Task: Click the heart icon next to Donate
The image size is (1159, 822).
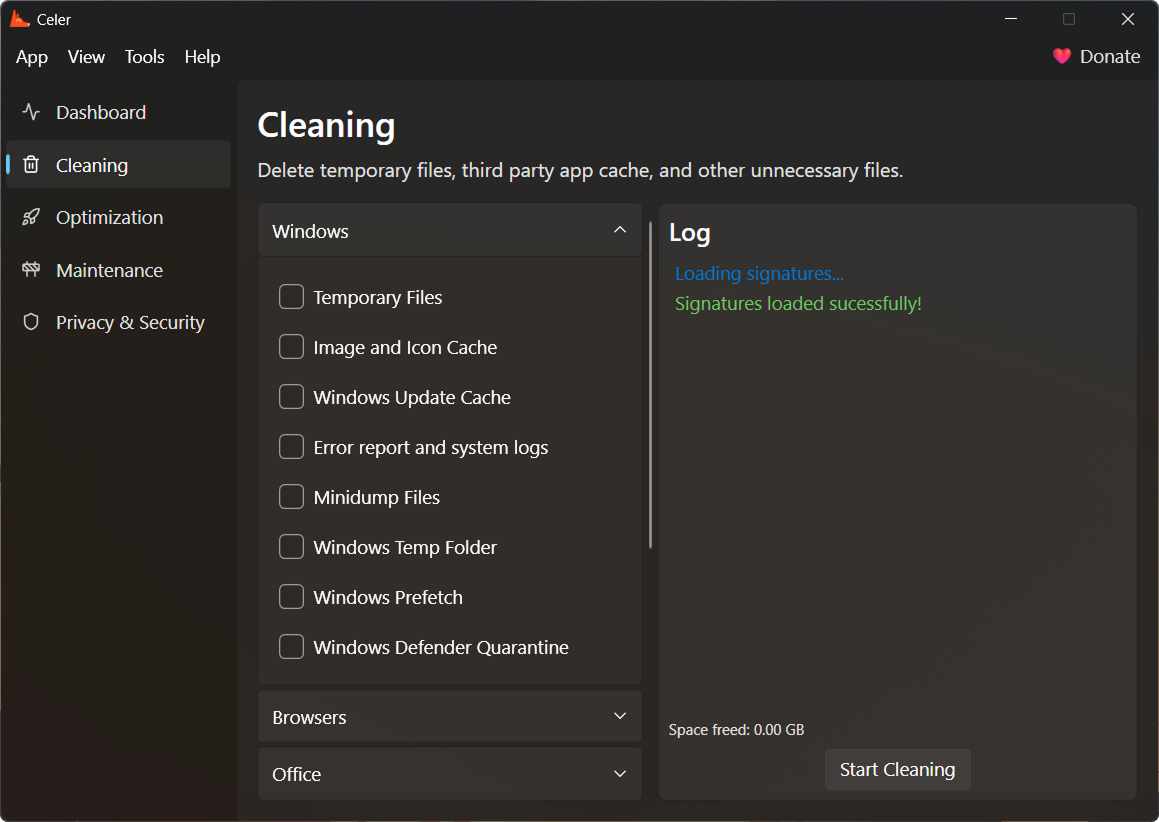Action: [x=1062, y=57]
